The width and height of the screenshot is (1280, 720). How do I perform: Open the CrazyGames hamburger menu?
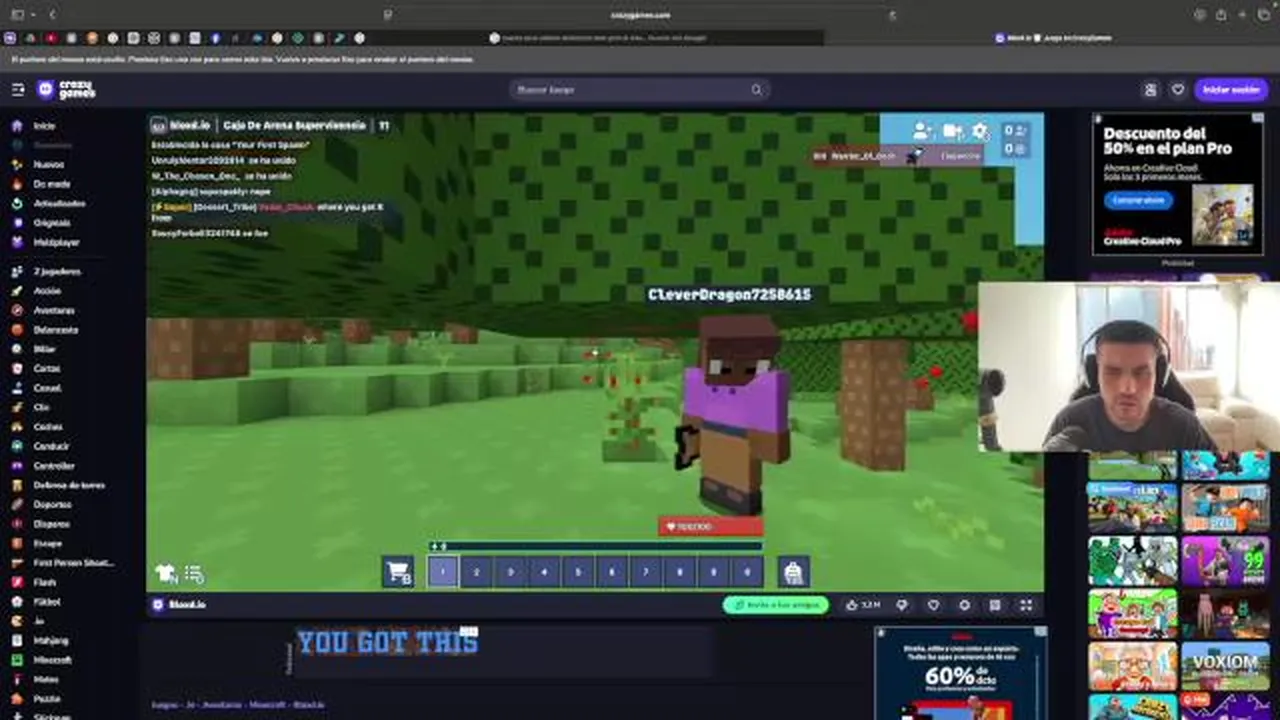pos(18,90)
